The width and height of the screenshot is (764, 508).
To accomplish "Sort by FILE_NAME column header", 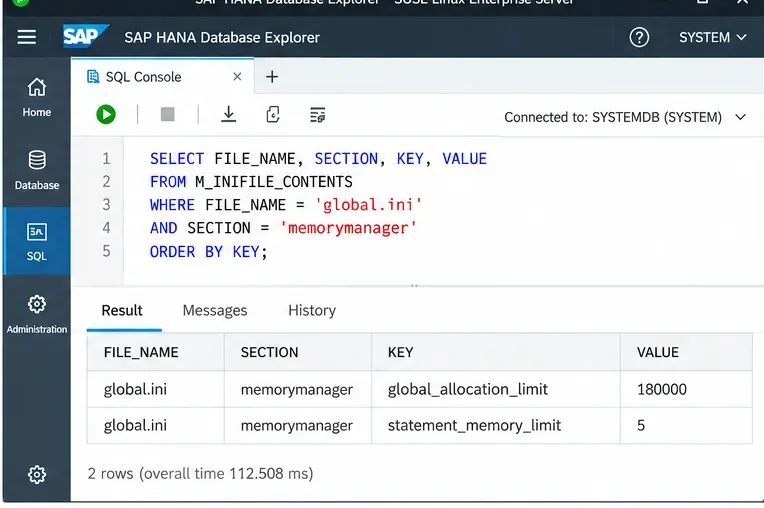I will pos(155,352).
